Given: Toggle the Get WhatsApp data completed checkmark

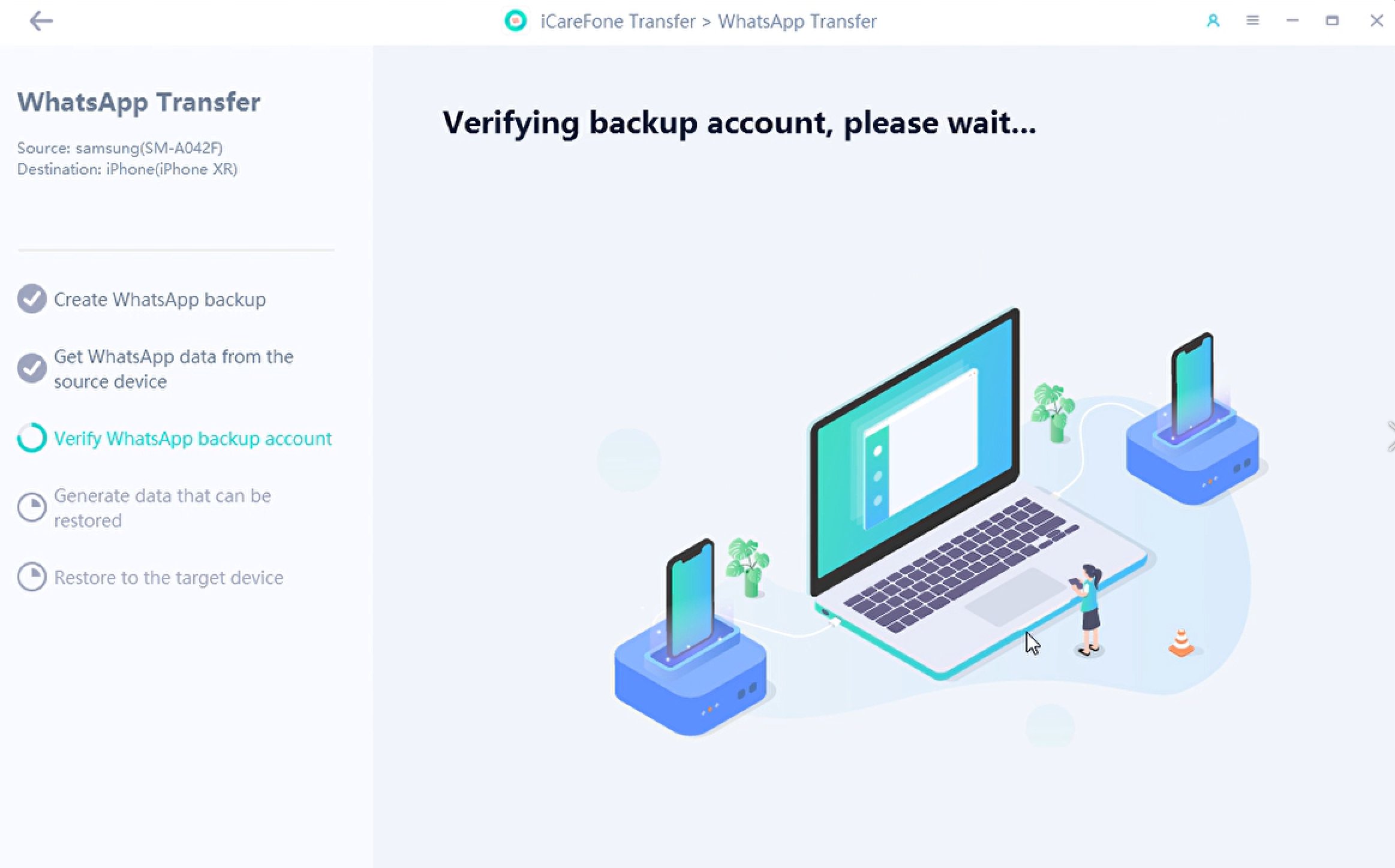Looking at the screenshot, I should [x=31, y=368].
